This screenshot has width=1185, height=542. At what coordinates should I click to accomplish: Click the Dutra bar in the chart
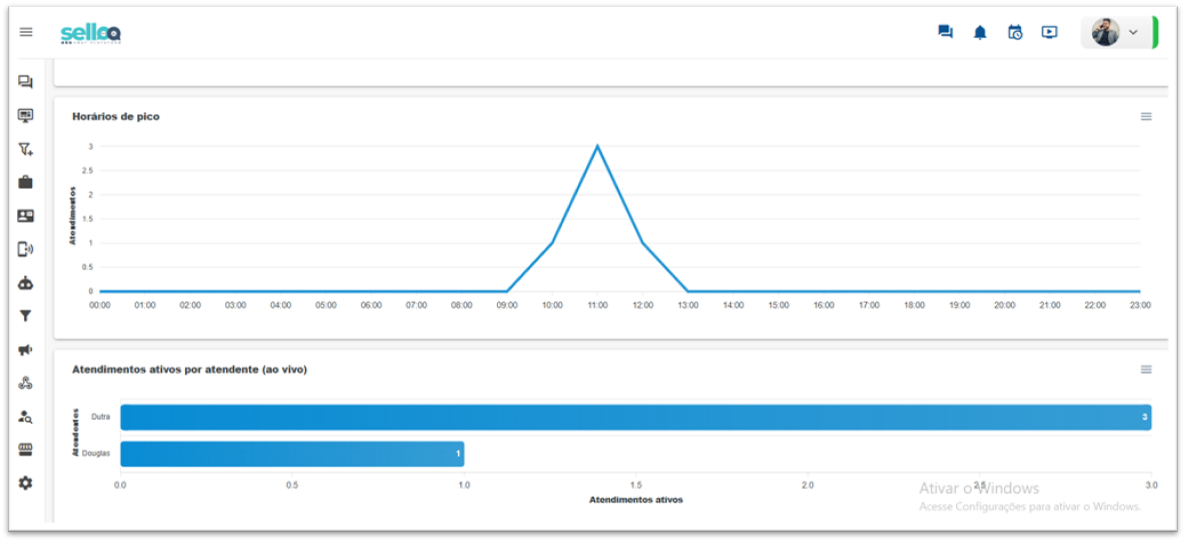[x=635, y=417]
